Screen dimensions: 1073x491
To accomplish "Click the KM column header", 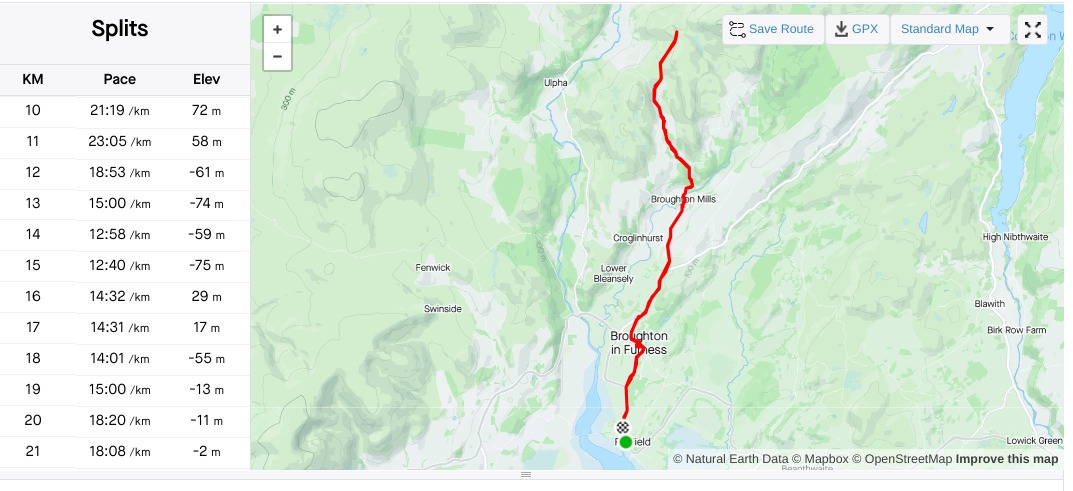I will (x=33, y=79).
